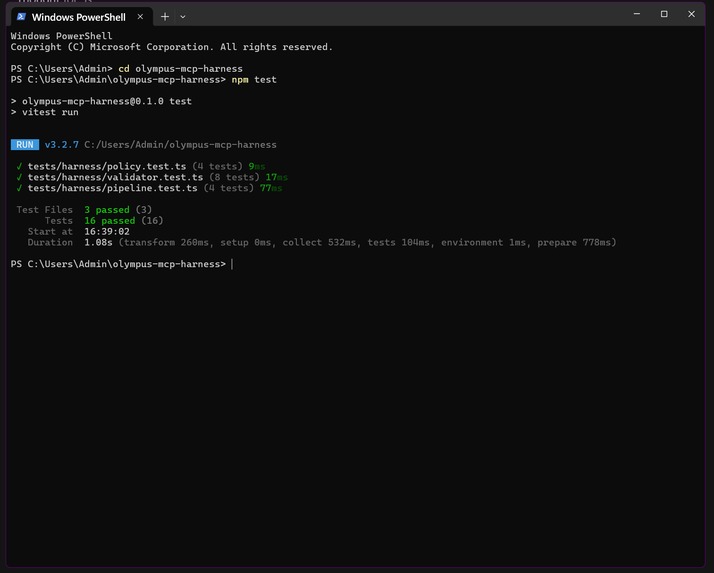Click the 'prepare 778ms' duration detail

point(574,242)
